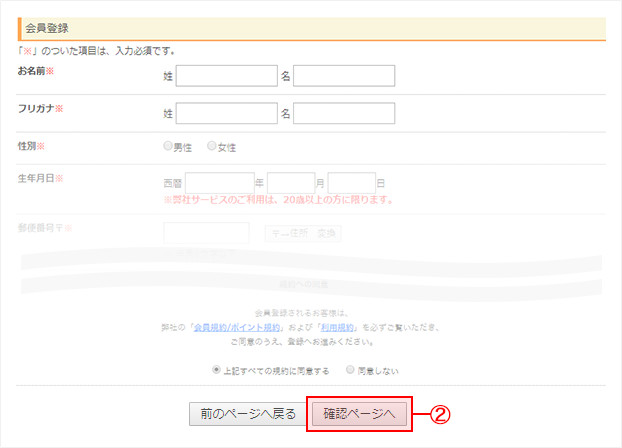The height and width of the screenshot is (448, 622).
Task: Click the 20歳以上 service restriction notice
Action: click(x=278, y=200)
